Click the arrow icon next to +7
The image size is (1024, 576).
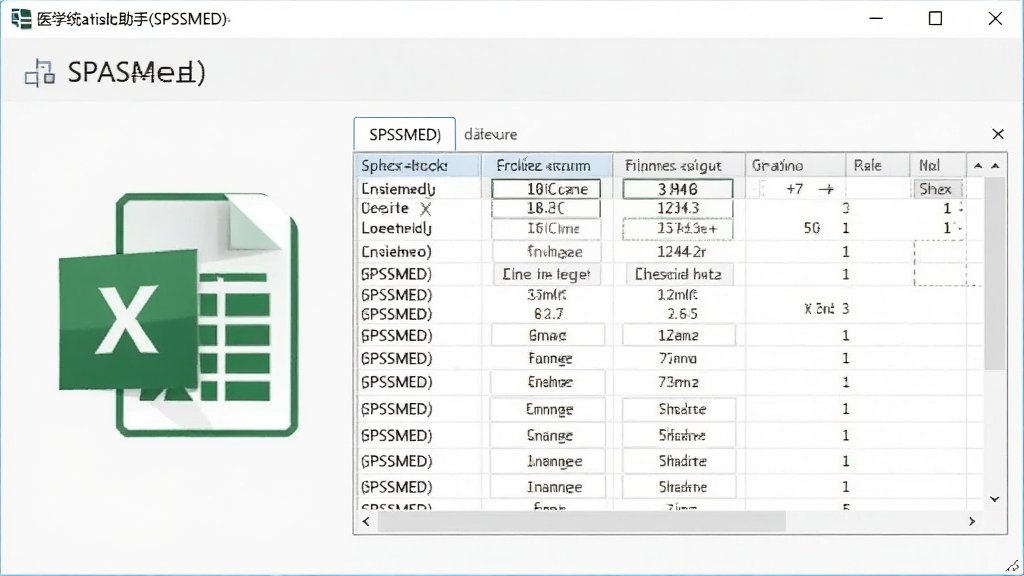click(x=826, y=189)
